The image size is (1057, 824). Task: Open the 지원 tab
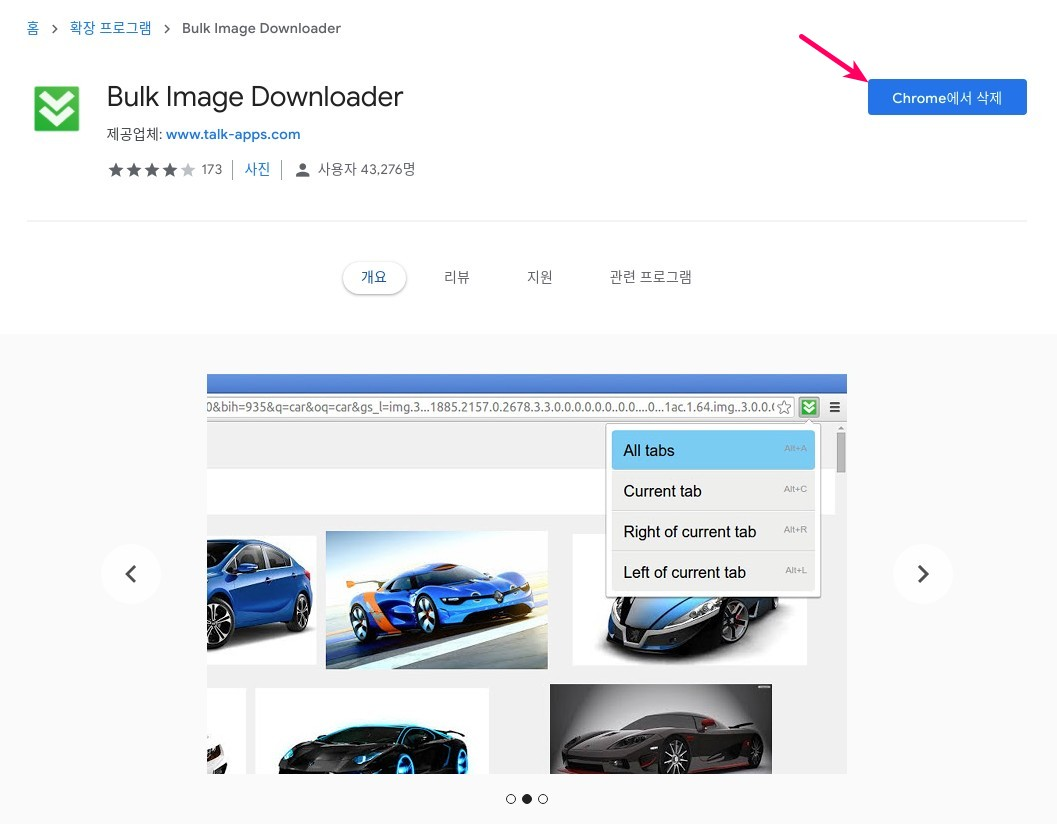tap(539, 277)
